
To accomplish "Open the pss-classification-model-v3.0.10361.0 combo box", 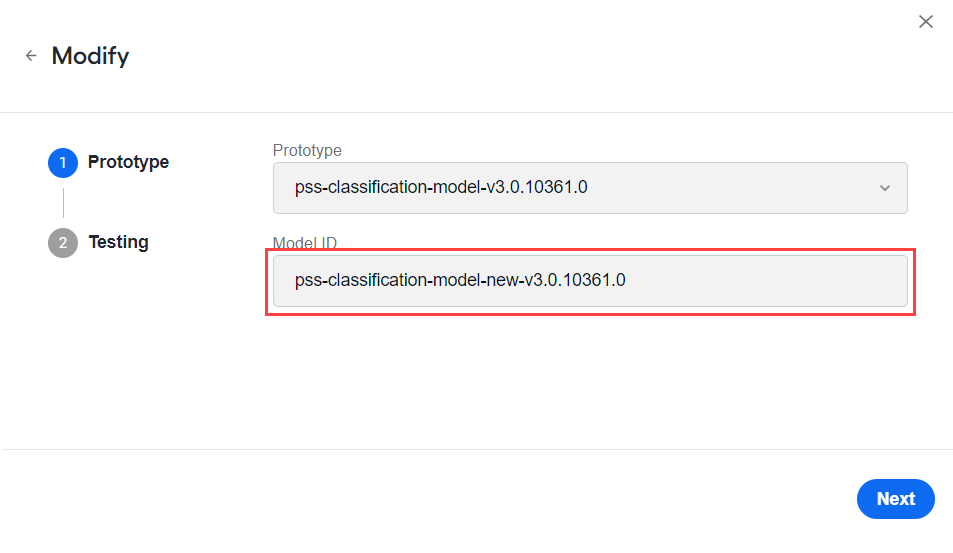I will coord(590,188).
